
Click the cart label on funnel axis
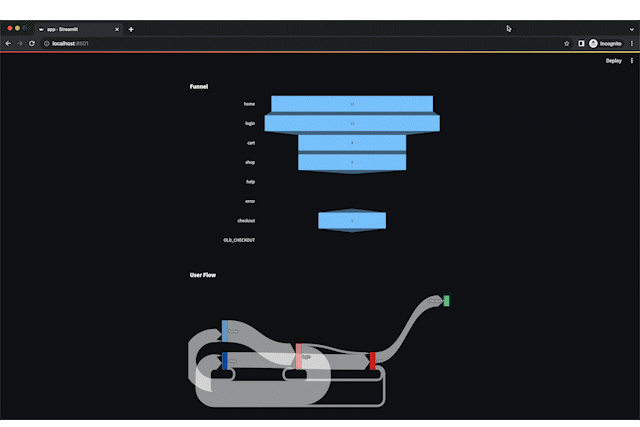[251, 143]
